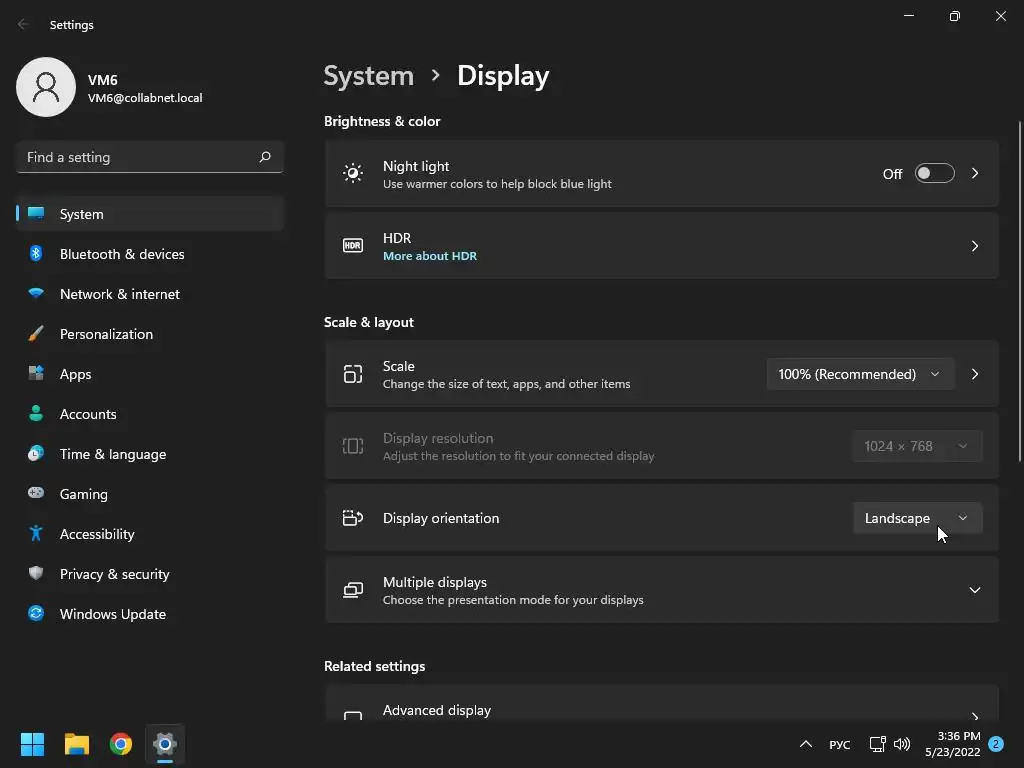Click the Display orientation icon

pos(353,518)
